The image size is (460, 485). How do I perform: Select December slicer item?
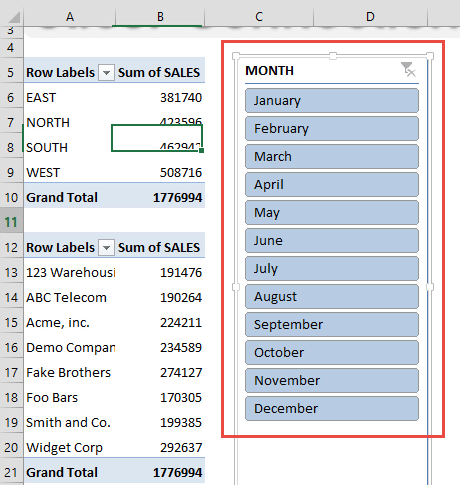[332, 408]
